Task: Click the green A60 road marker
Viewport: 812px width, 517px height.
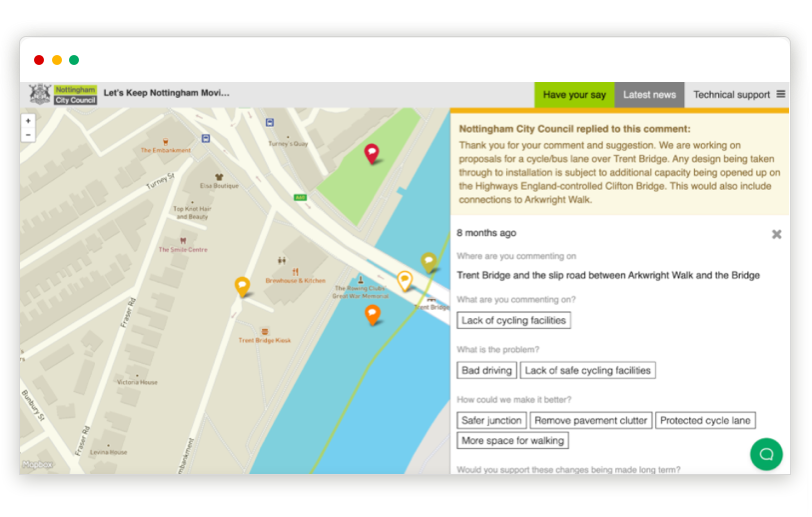Action: [x=300, y=197]
